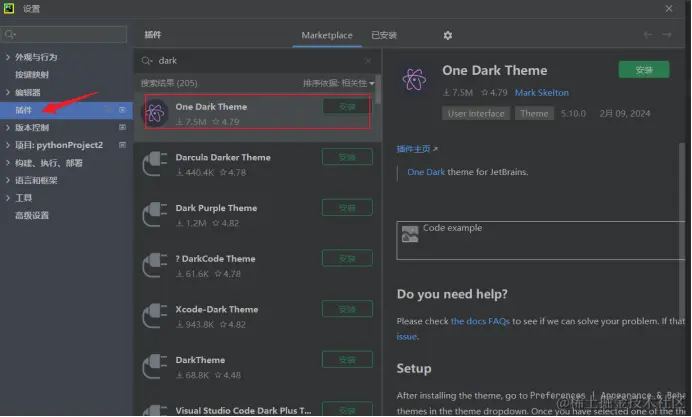Click the project-level icon beside 项目: pythonProject2
692x417 pixels.
tap(123, 145)
